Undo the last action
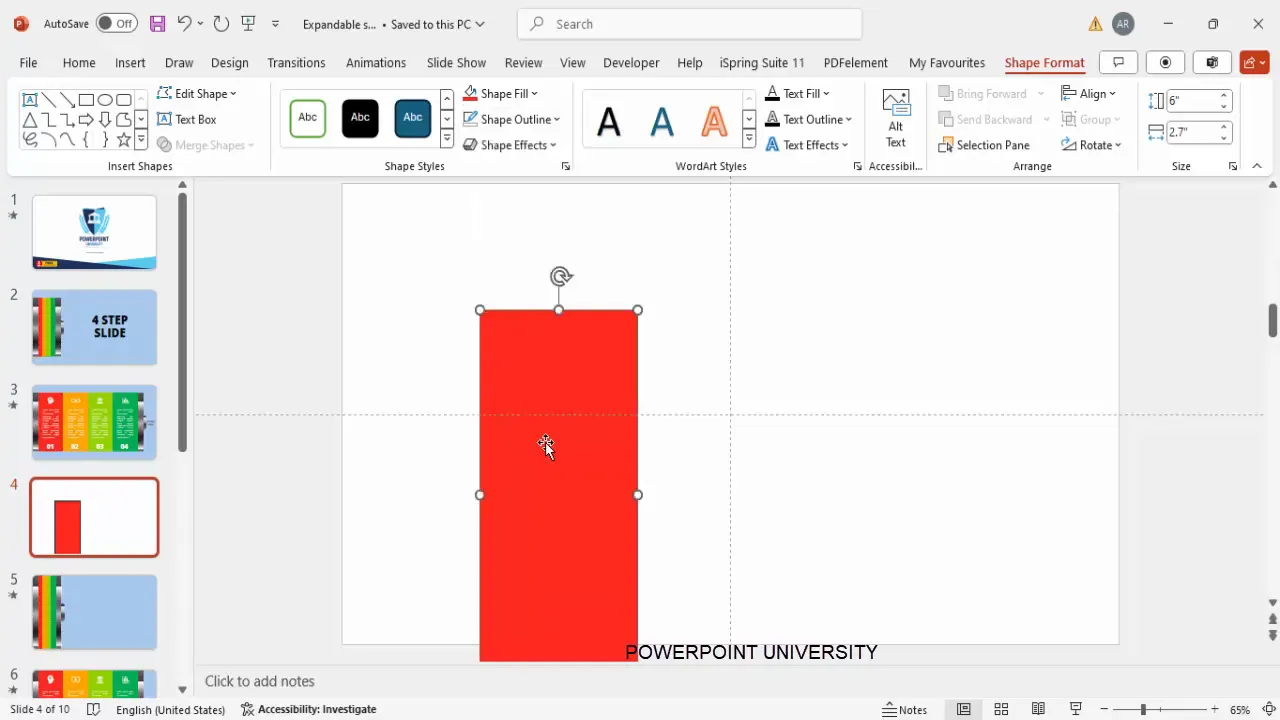Screen dimensions: 1280x720 [184, 24]
